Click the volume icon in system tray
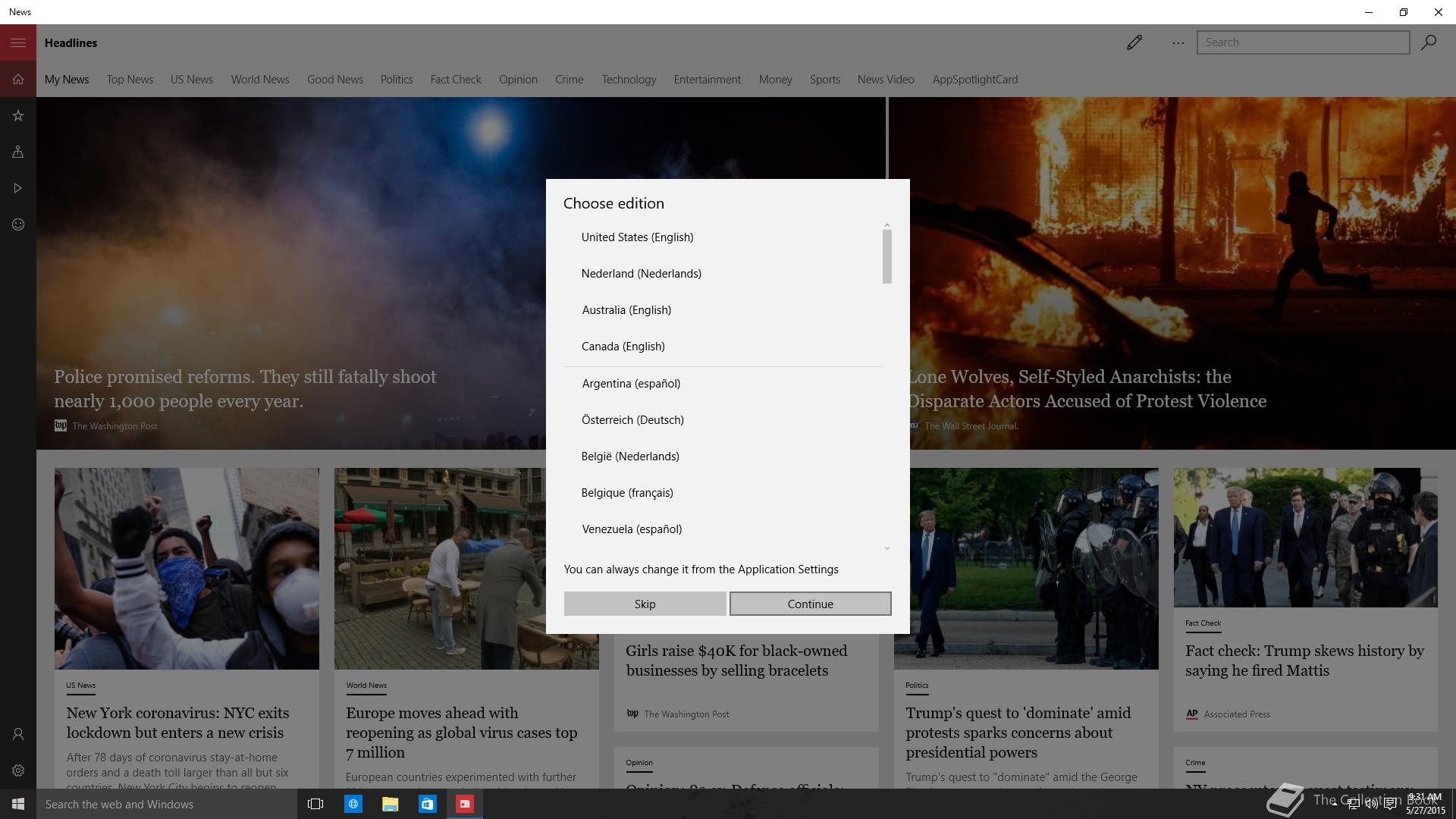Image resolution: width=1456 pixels, height=819 pixels. [1371, 805]
